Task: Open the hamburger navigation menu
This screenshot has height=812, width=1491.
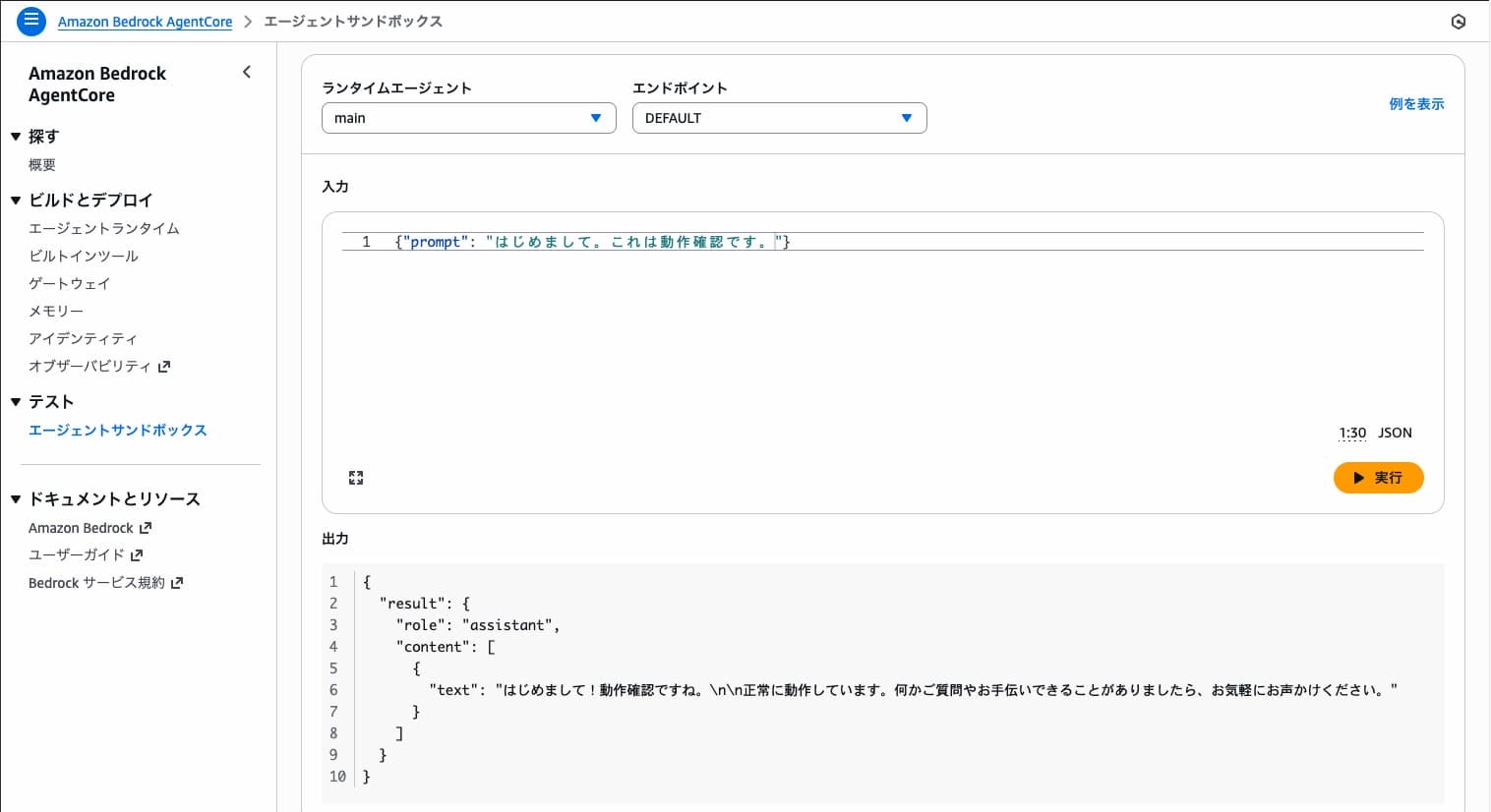Action: tap(31, 21)
